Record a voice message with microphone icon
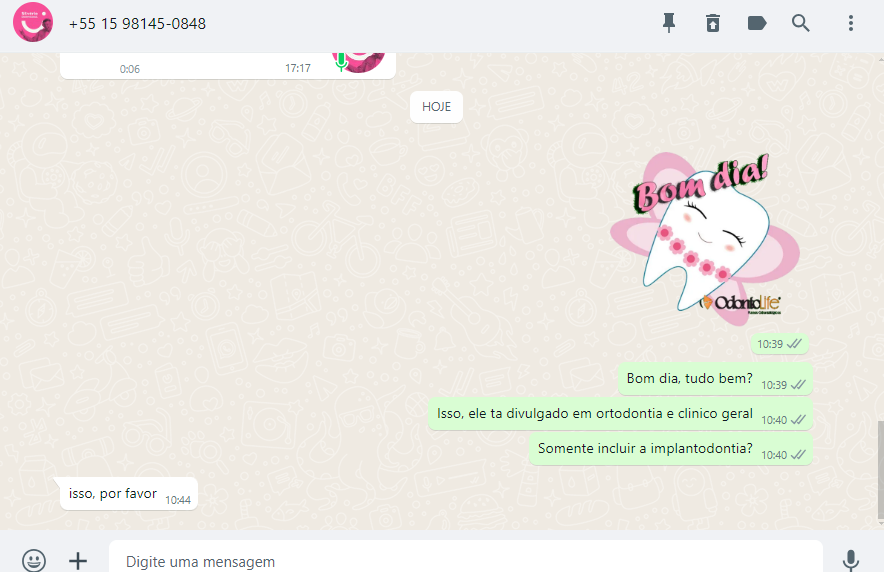 click(851, 561)
